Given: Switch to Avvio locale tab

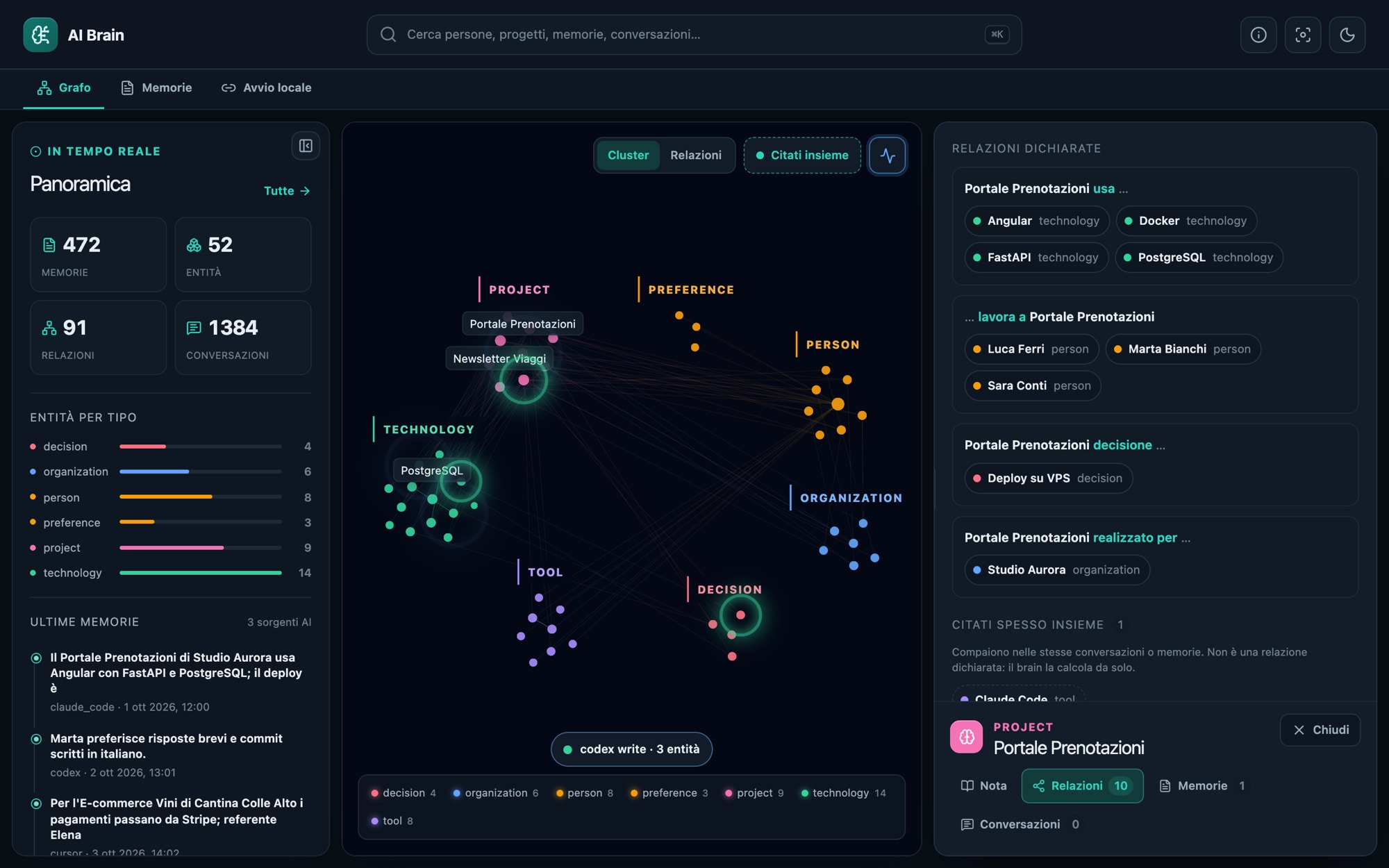Looking at the screenshot, I should point(267,87).
